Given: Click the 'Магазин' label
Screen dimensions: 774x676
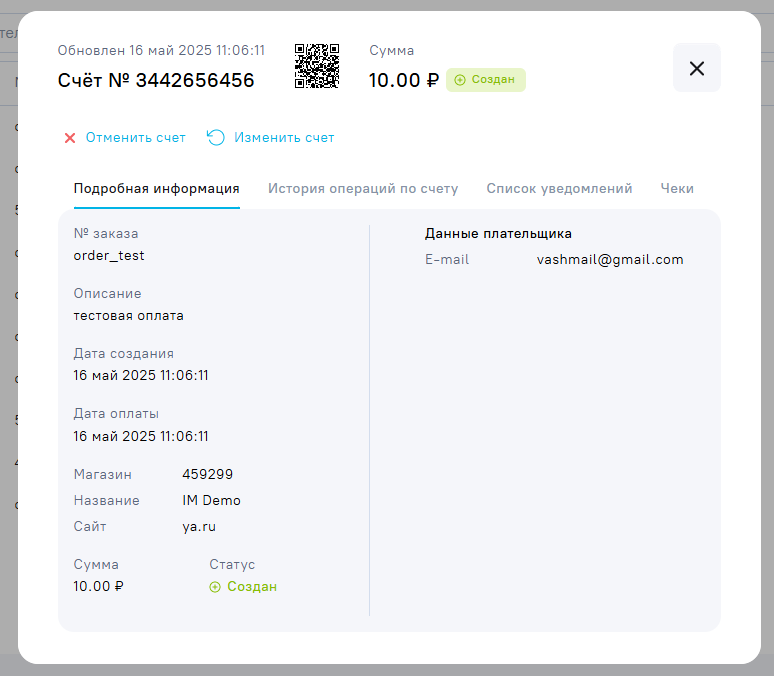Looking at the screenshot, I should click(x=103, y=475).
